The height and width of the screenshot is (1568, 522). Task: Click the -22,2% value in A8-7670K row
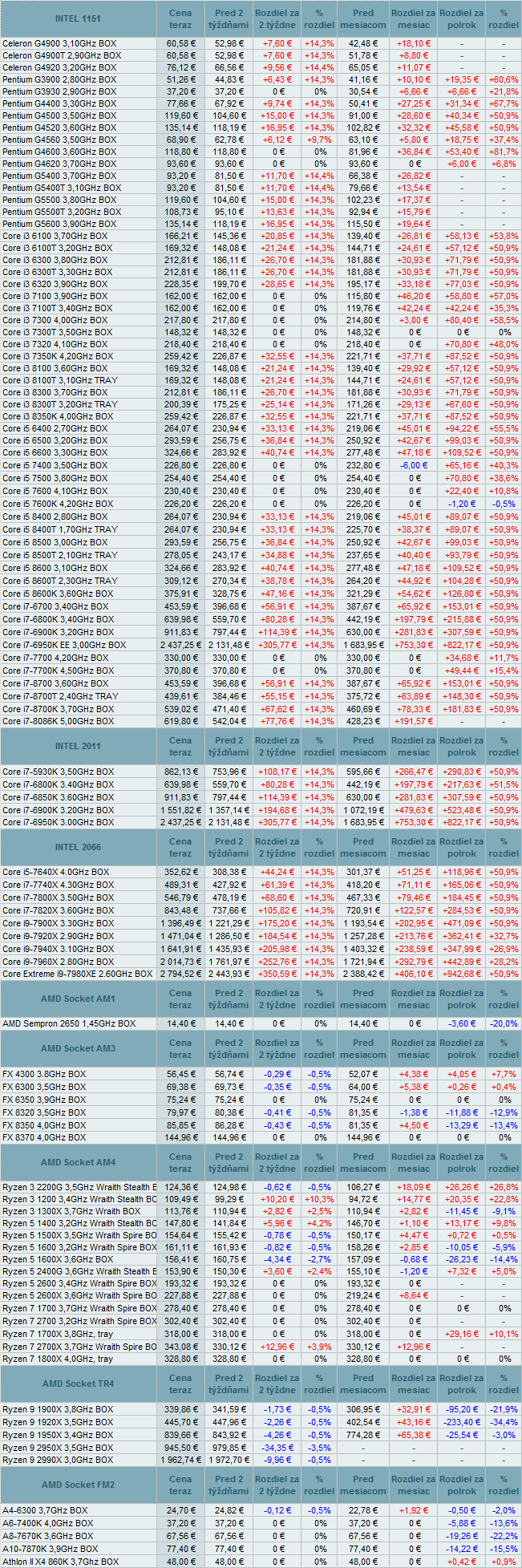(x=504, y=1536)
